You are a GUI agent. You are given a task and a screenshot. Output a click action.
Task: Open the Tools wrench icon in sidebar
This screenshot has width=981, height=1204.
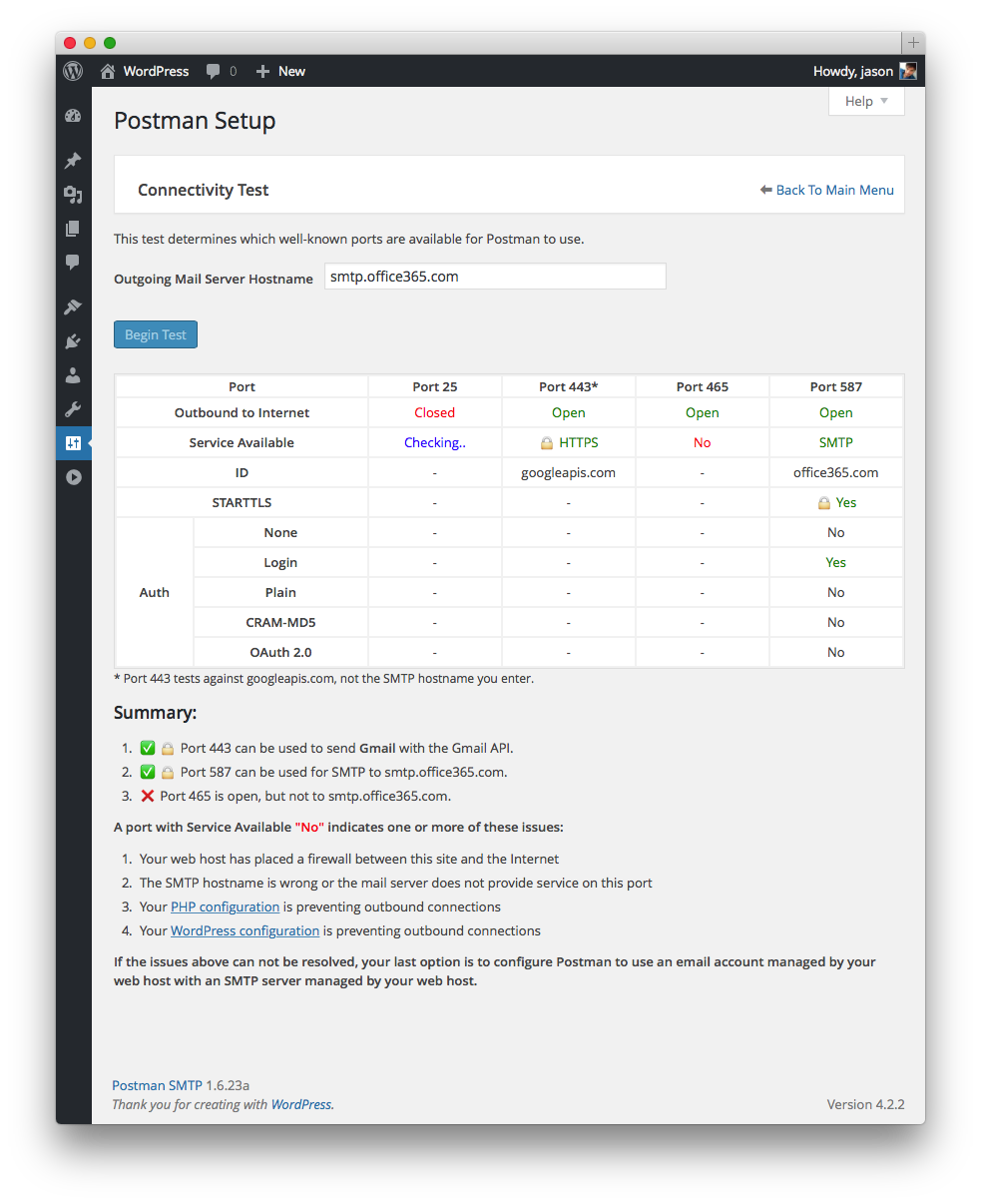click(x=73, y=409)
